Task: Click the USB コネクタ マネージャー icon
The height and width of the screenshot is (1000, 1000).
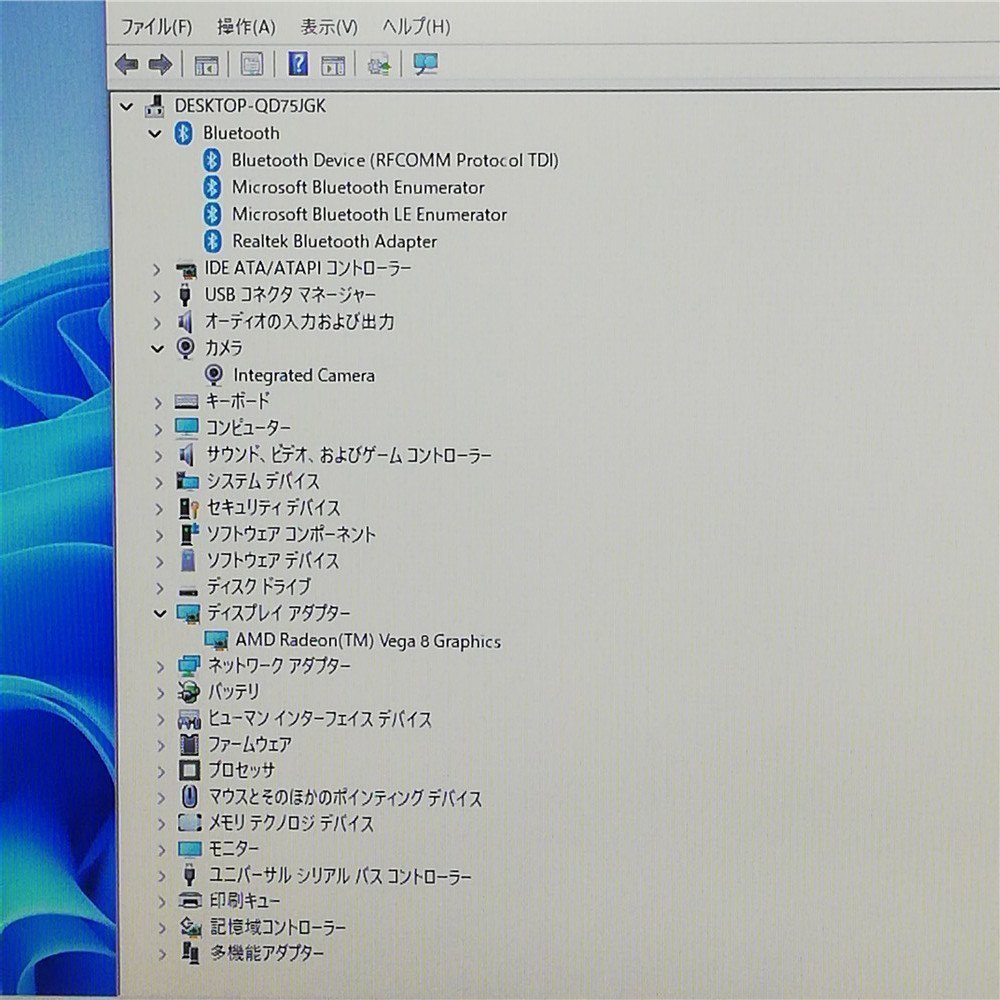Action: pyautogui.click(x=185, y=295)
